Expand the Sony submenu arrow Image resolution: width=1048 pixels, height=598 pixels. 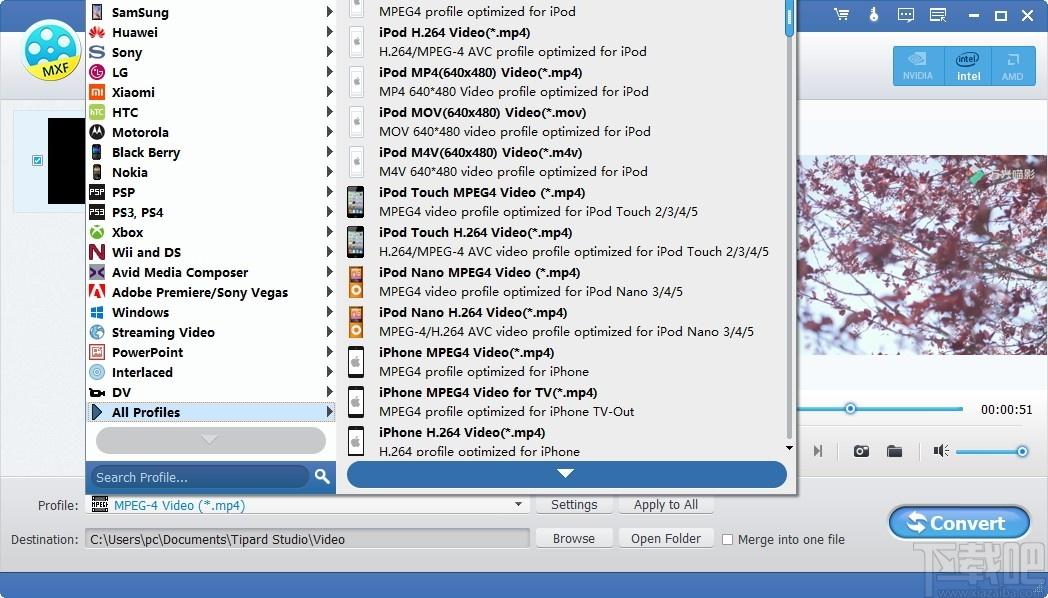click(330, 51)
